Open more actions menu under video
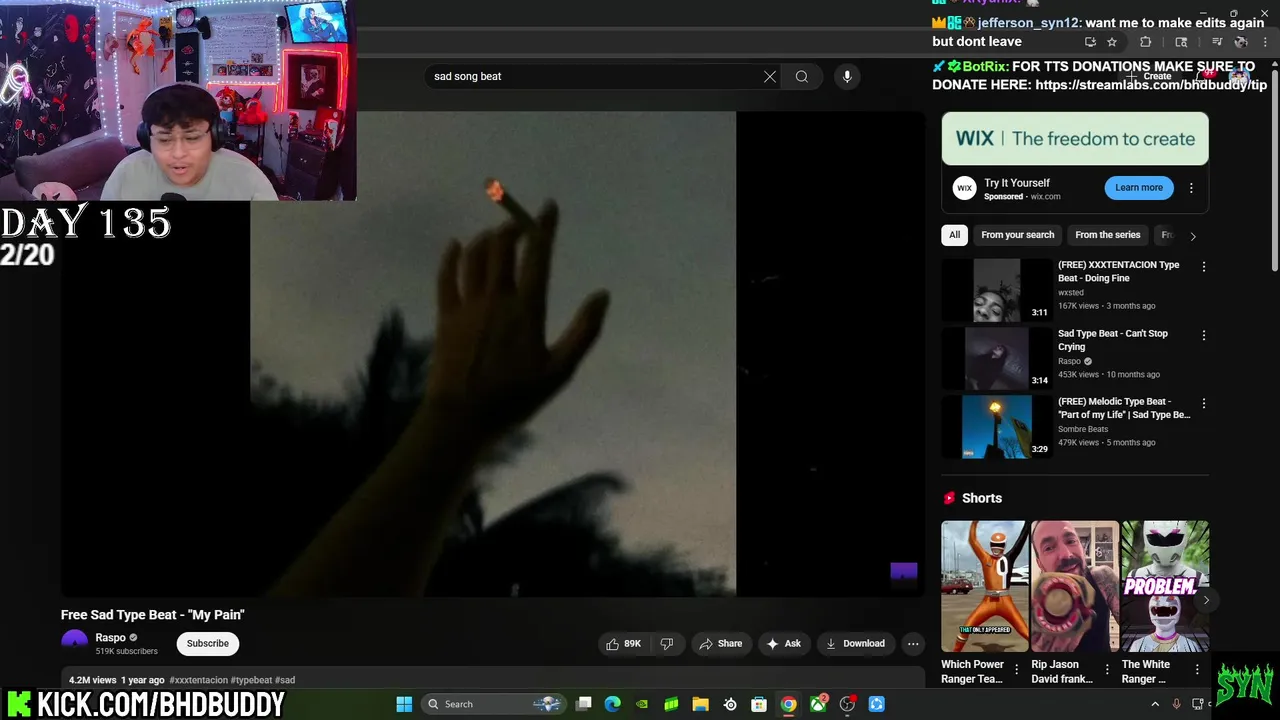 coord(913,644)
